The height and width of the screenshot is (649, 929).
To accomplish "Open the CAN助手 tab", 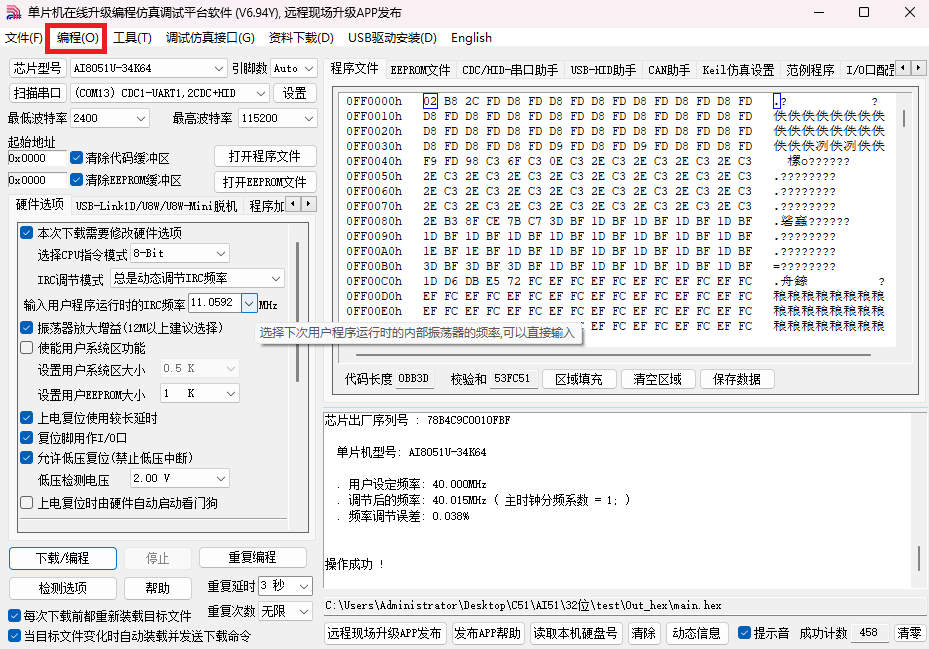I will 669,70.
